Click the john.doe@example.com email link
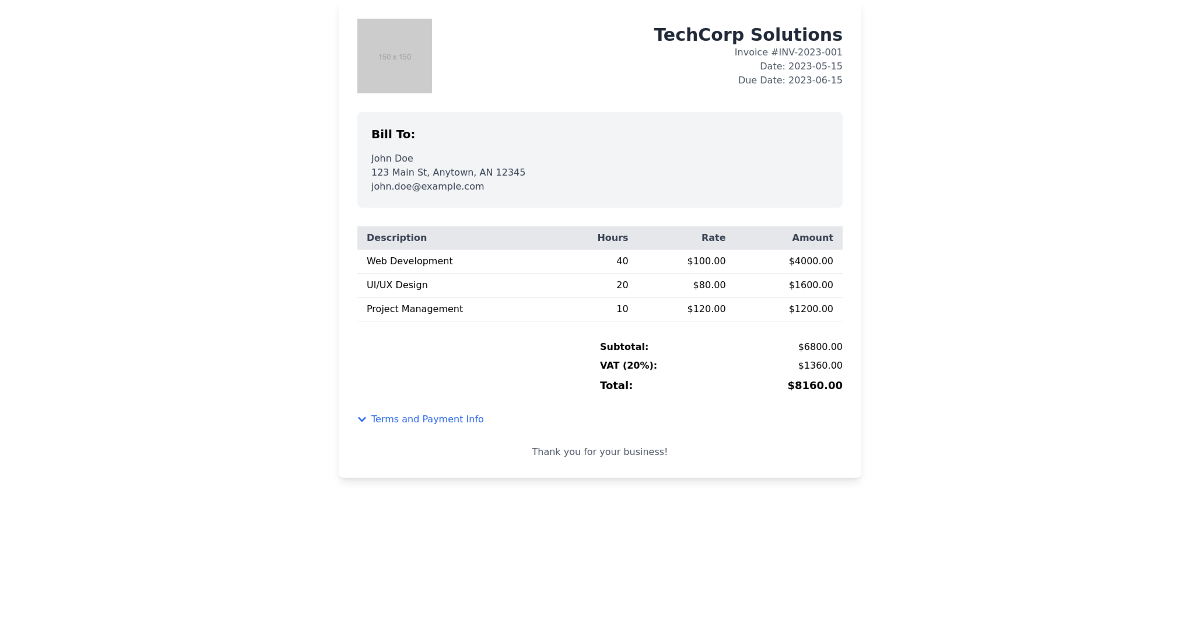The height and width of the screenshot is (630, 1200). pos(428,186)
